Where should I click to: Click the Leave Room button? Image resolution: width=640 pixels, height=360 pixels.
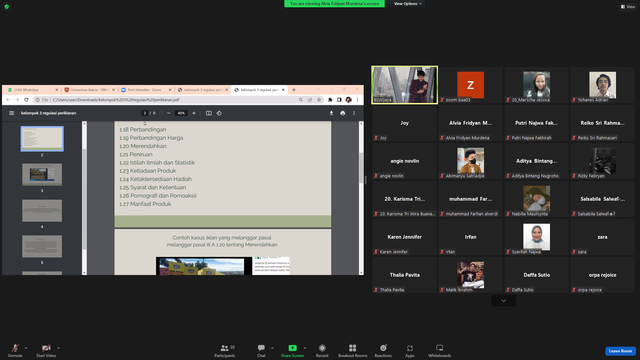coord(620,351)
